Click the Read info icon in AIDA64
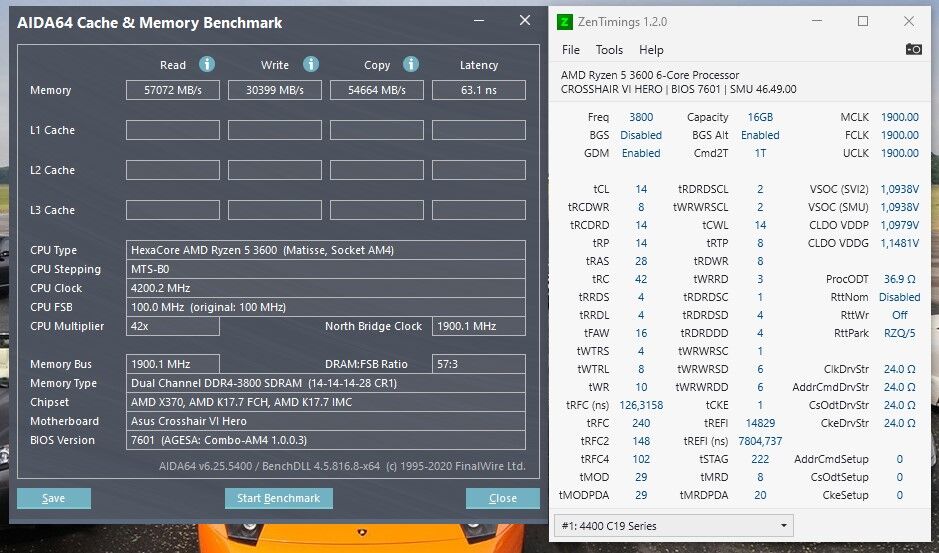The height and width of the screenshot is (553, 939). click(x=207, y=64)
